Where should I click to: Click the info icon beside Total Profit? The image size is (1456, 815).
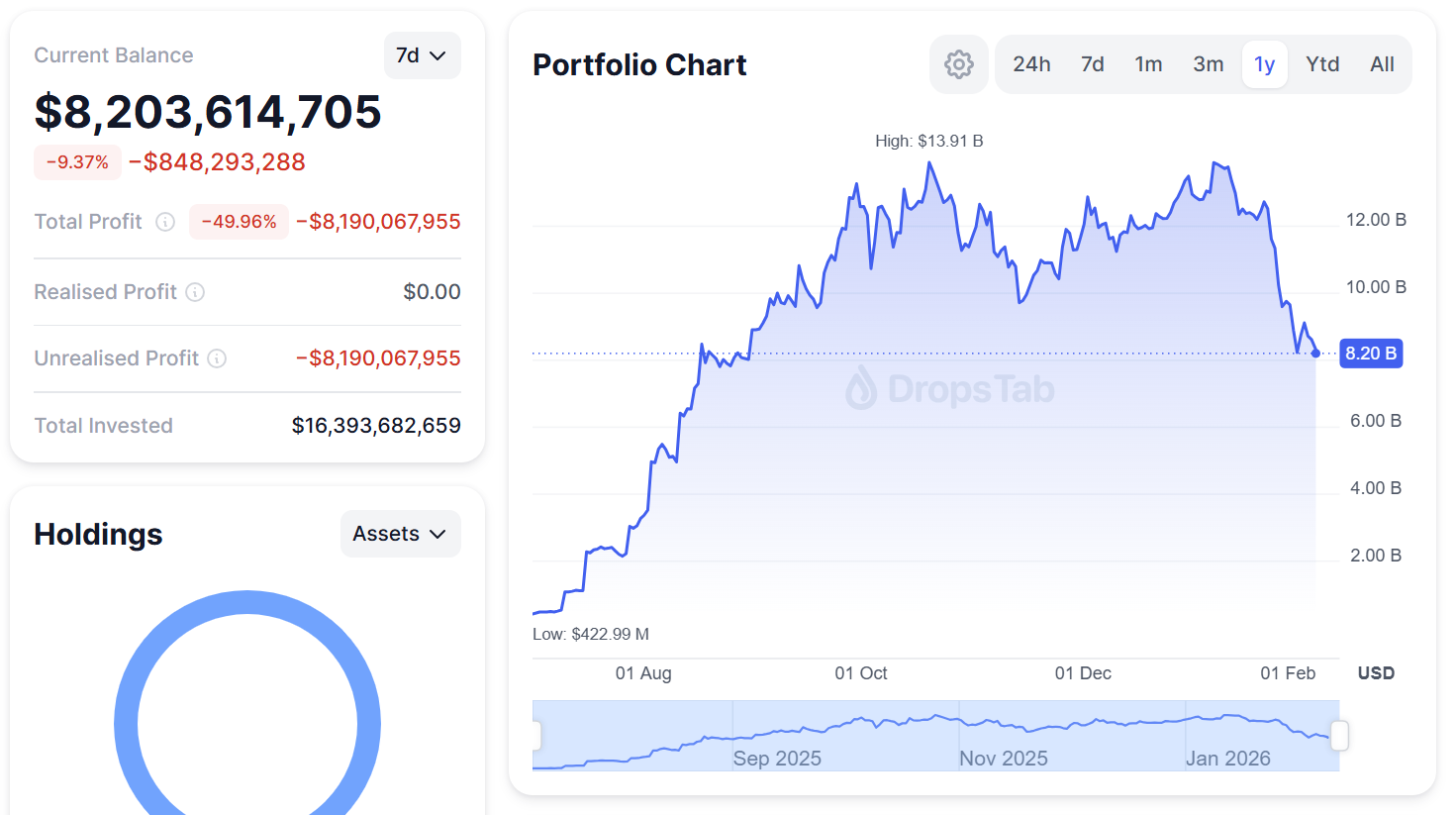164,222
